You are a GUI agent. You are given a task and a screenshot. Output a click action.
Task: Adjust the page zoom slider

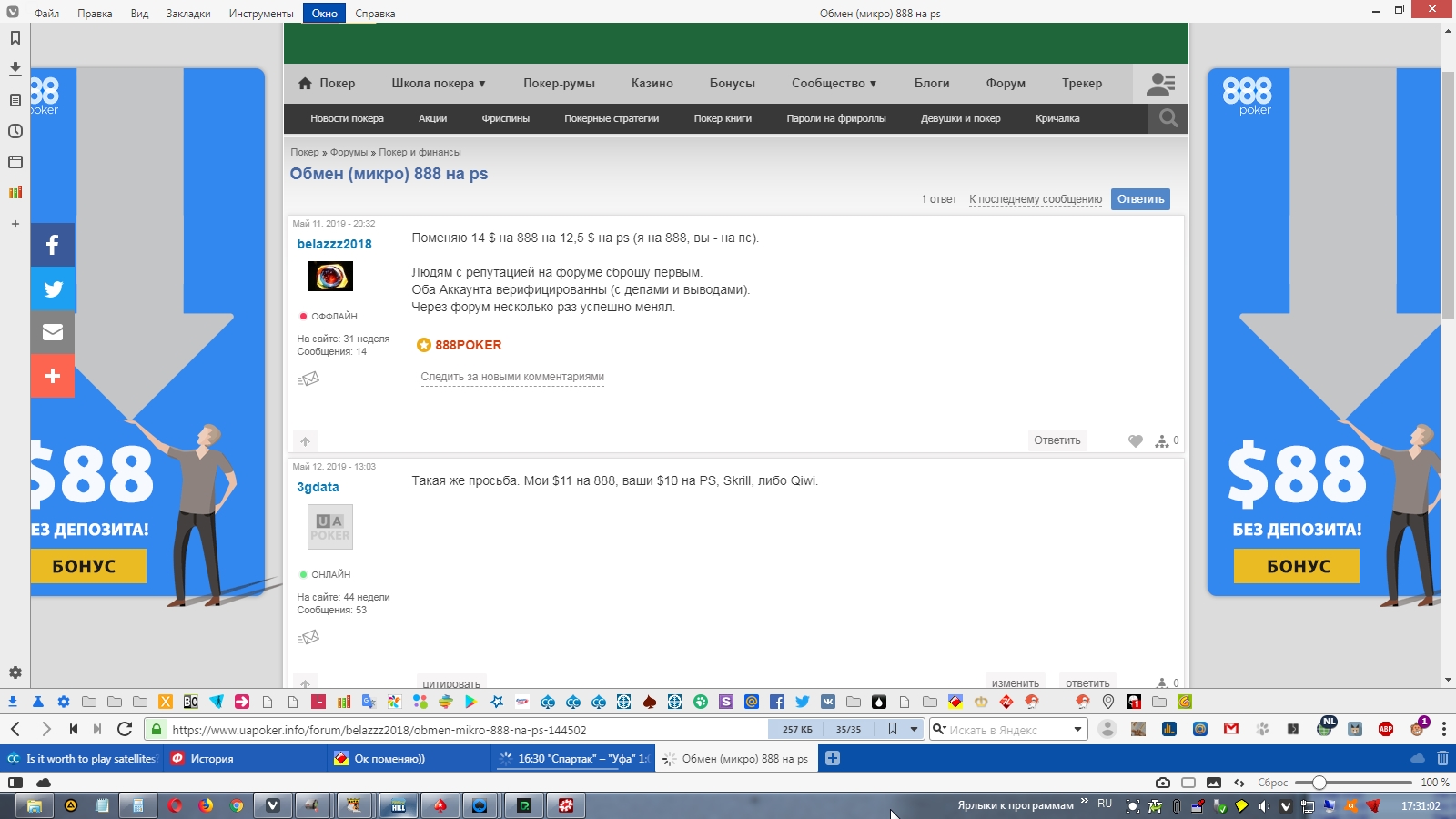[x=1353, y=783]
